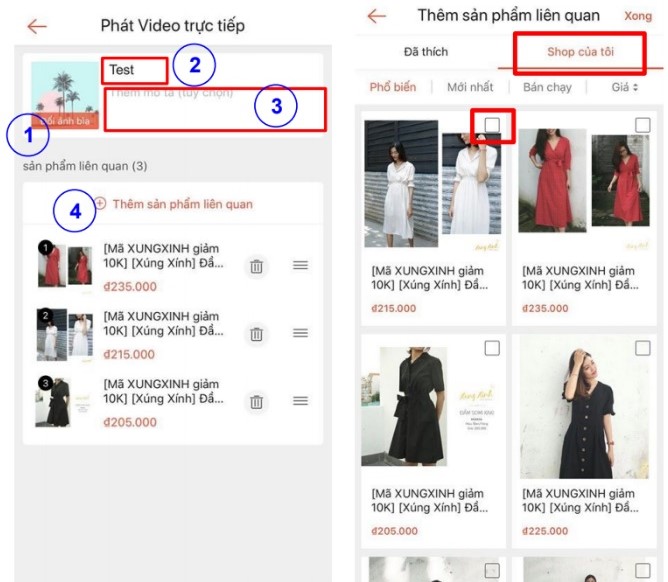Delete the đ235.000 red dress product
The width and height of the screenshot is (668, 582).
click(257, 266)
